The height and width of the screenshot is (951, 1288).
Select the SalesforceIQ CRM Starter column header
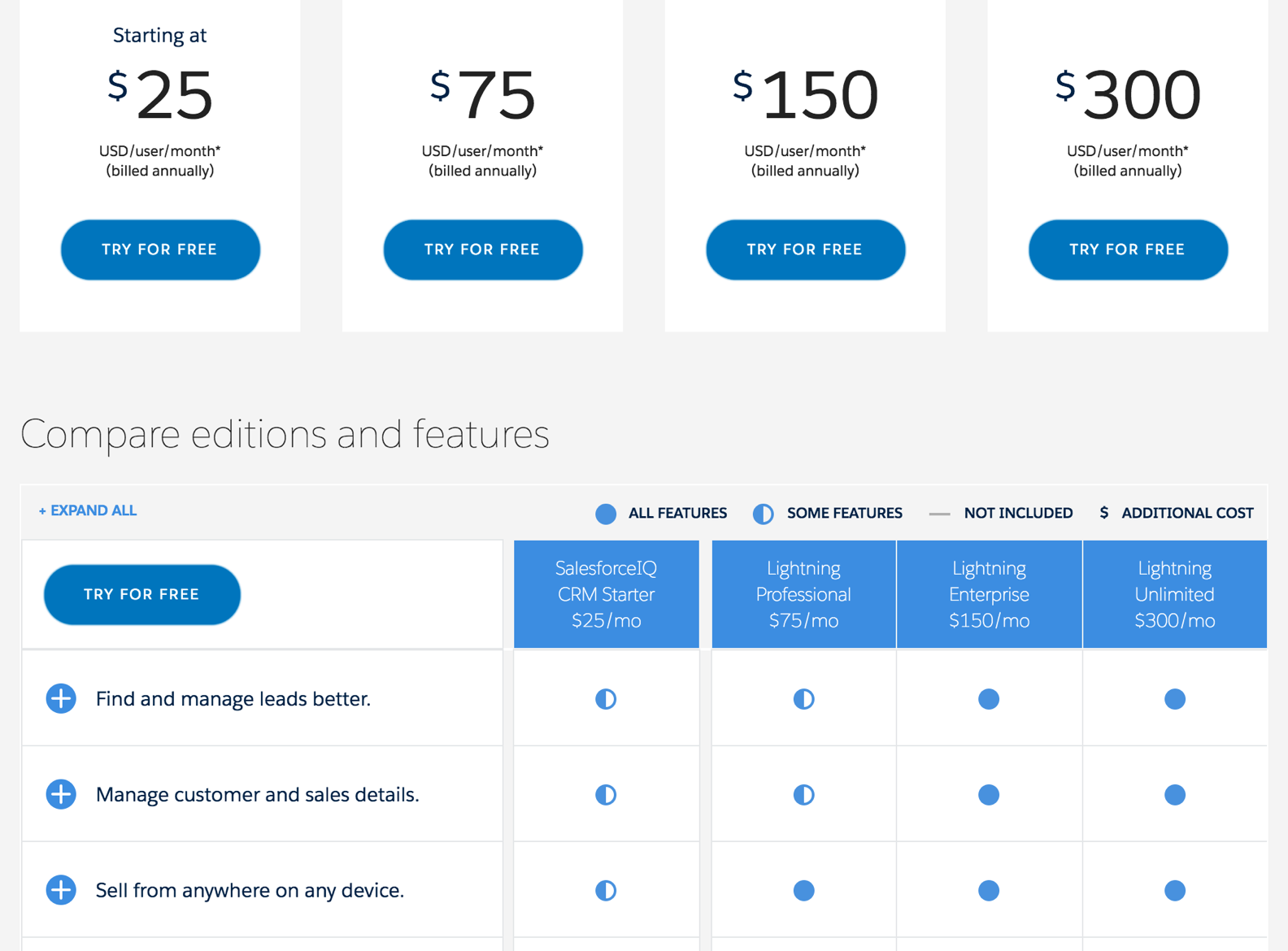(606, 594)
